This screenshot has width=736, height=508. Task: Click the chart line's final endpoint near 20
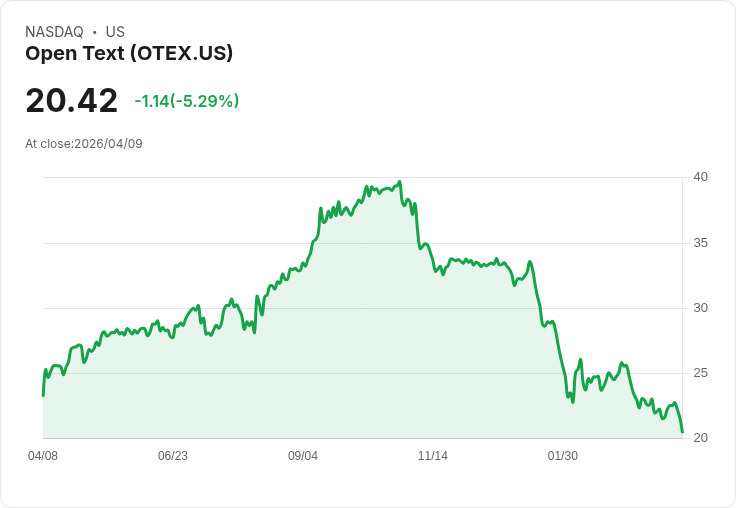[x=682, y=431]
